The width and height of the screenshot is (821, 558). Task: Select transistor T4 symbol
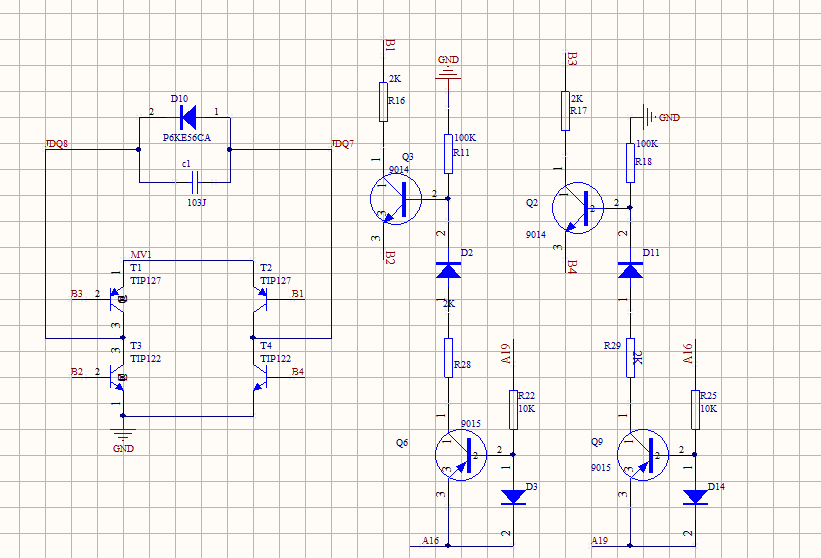(260, 377)
